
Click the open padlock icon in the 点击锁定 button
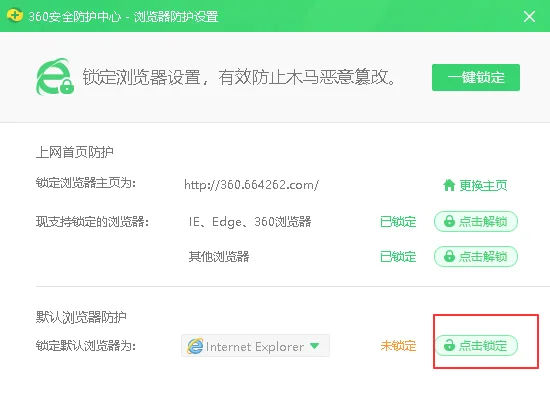point(449,345)
